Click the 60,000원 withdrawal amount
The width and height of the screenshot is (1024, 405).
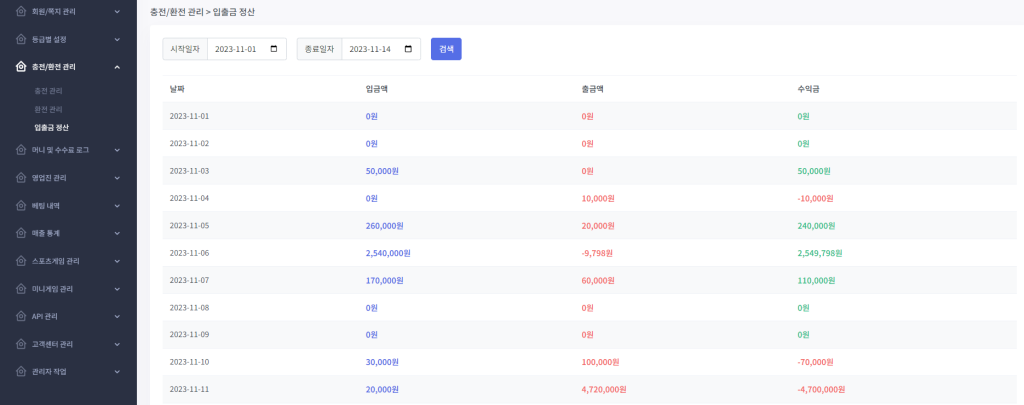tap(598, 281)
